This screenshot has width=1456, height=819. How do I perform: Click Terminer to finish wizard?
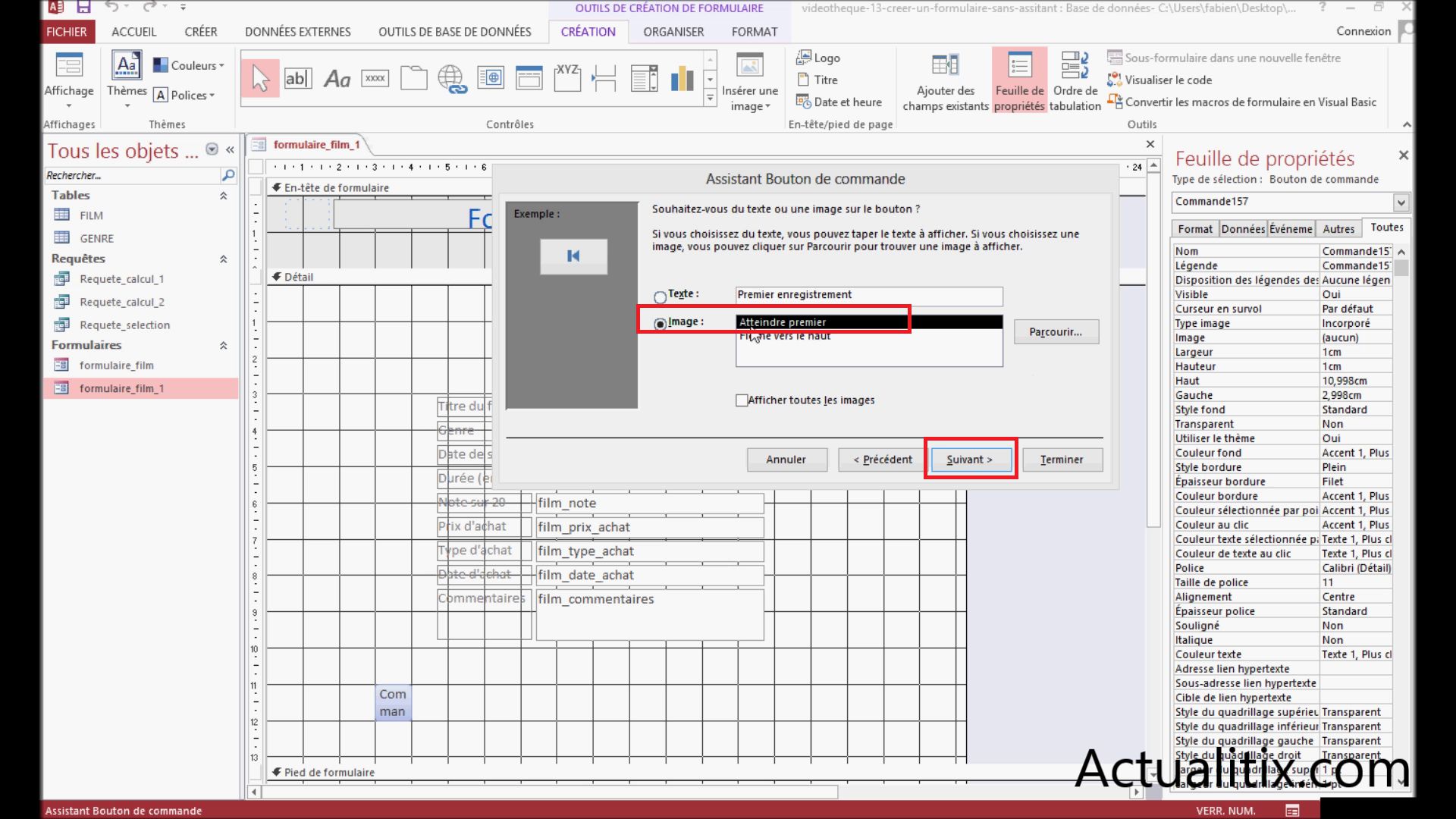click(1062, 460)
